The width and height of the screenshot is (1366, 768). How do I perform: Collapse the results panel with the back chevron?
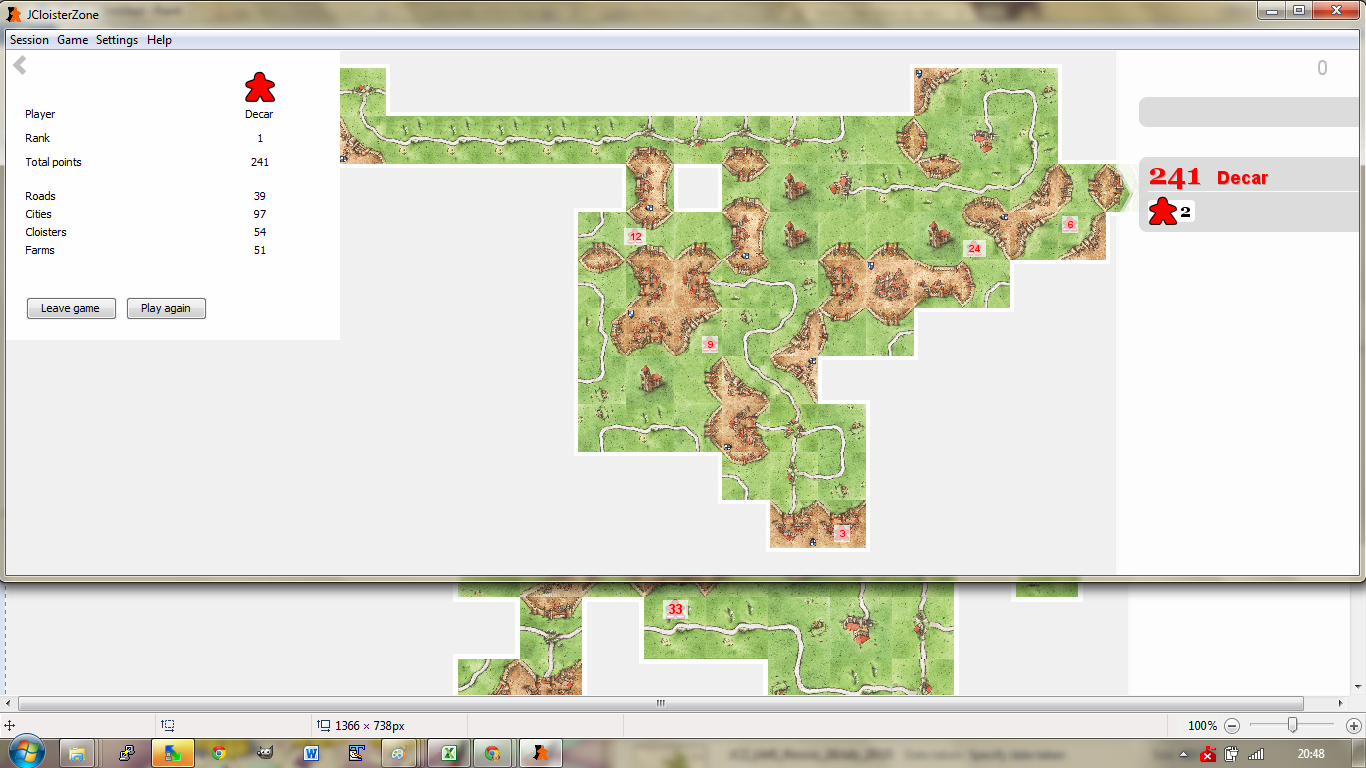click(x=20, y=66)
